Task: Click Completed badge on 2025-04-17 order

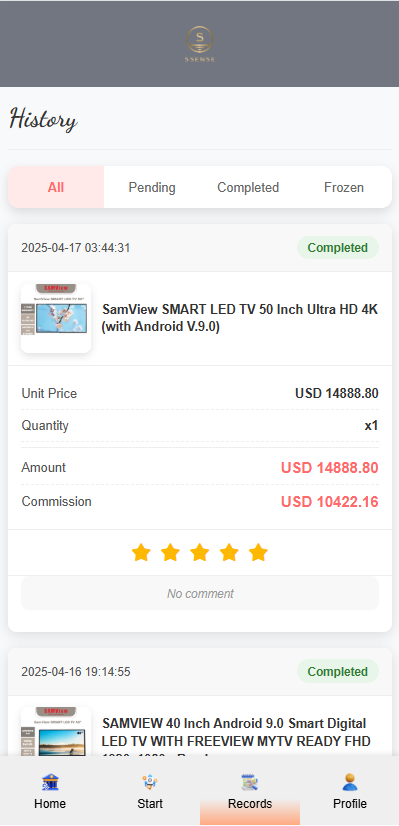Action: (338, 248)
